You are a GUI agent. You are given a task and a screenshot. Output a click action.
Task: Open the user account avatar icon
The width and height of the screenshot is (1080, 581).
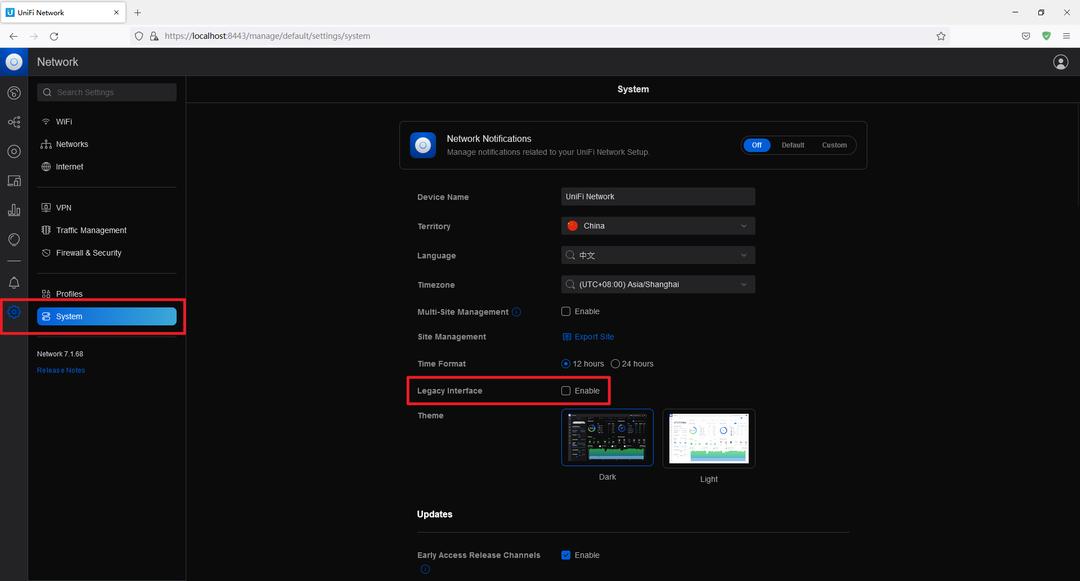coord(1060,62)
